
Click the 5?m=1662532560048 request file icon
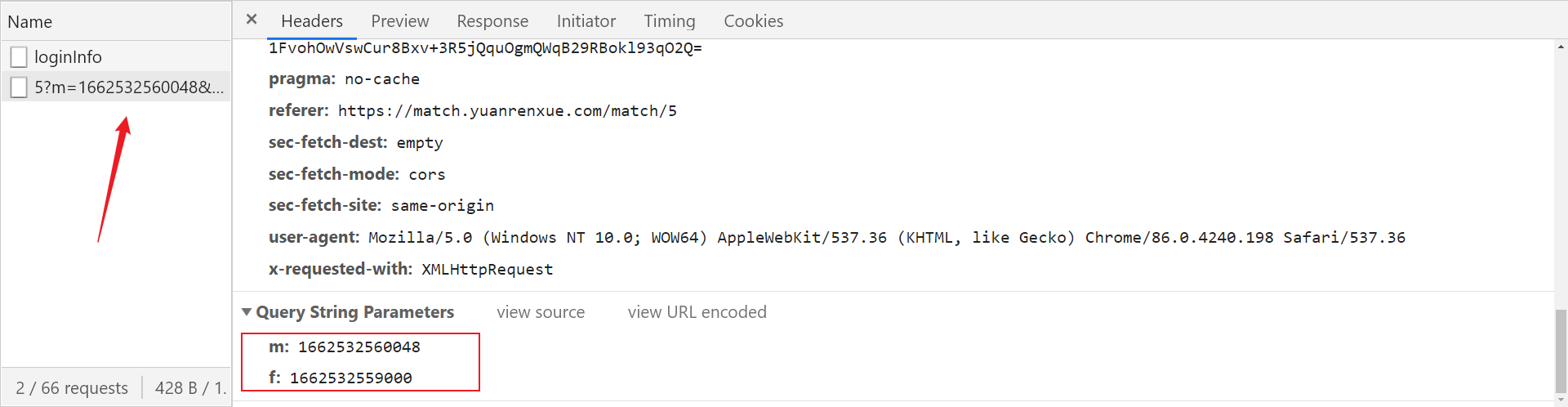[x=19, y=87]
